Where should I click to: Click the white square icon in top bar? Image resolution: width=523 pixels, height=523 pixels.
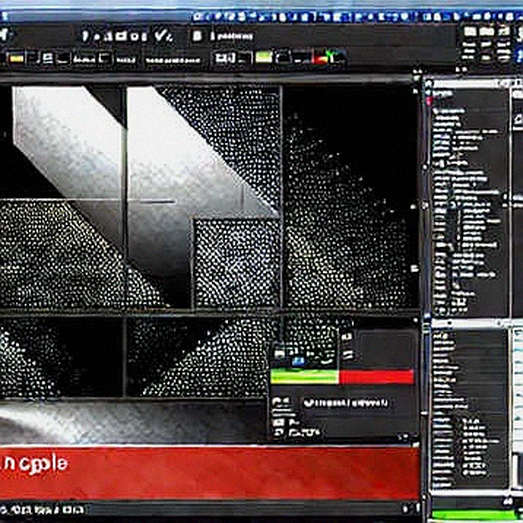point(197,36)
